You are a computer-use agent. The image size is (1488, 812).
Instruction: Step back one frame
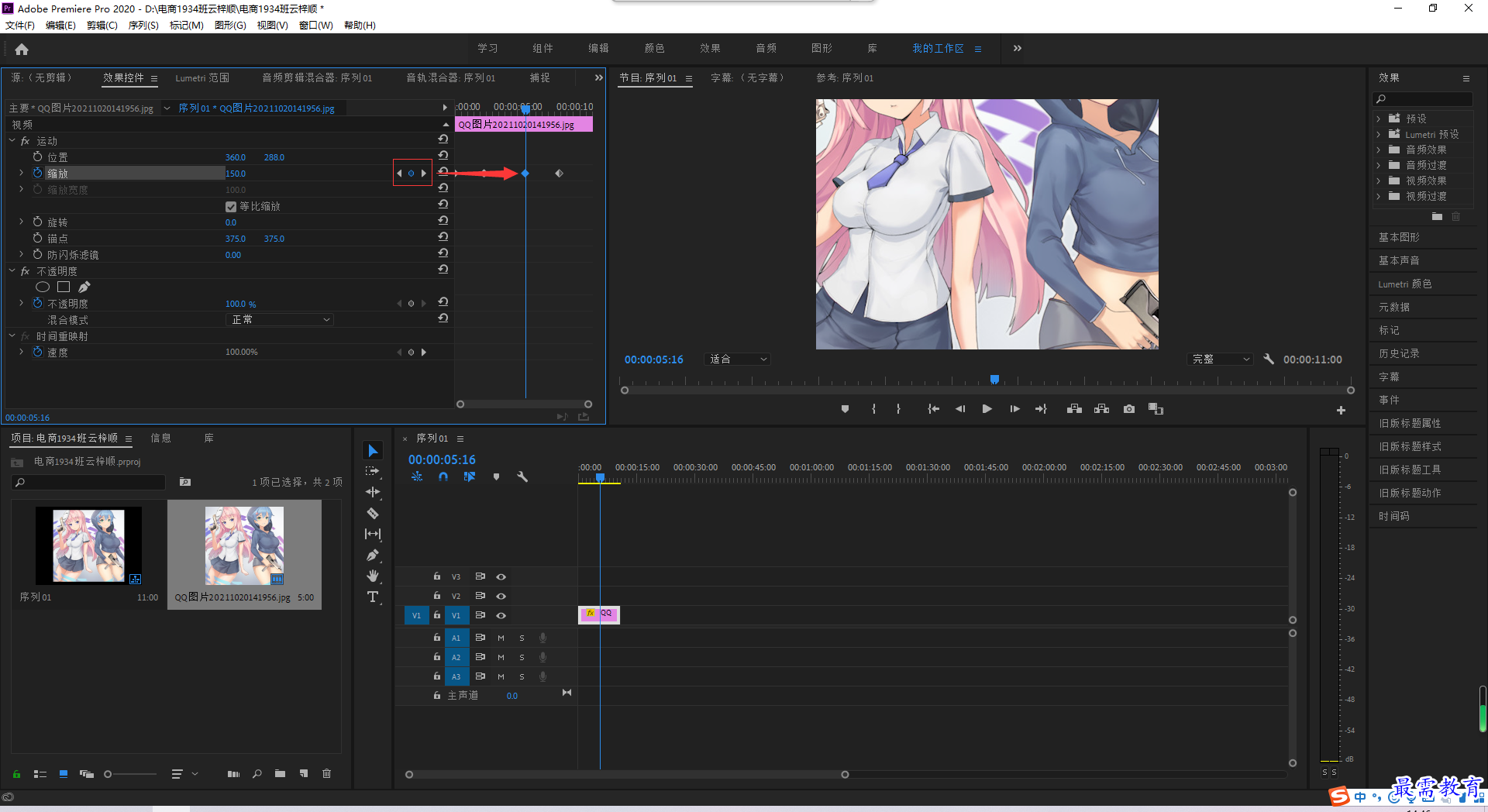click(x=960, y=409)
